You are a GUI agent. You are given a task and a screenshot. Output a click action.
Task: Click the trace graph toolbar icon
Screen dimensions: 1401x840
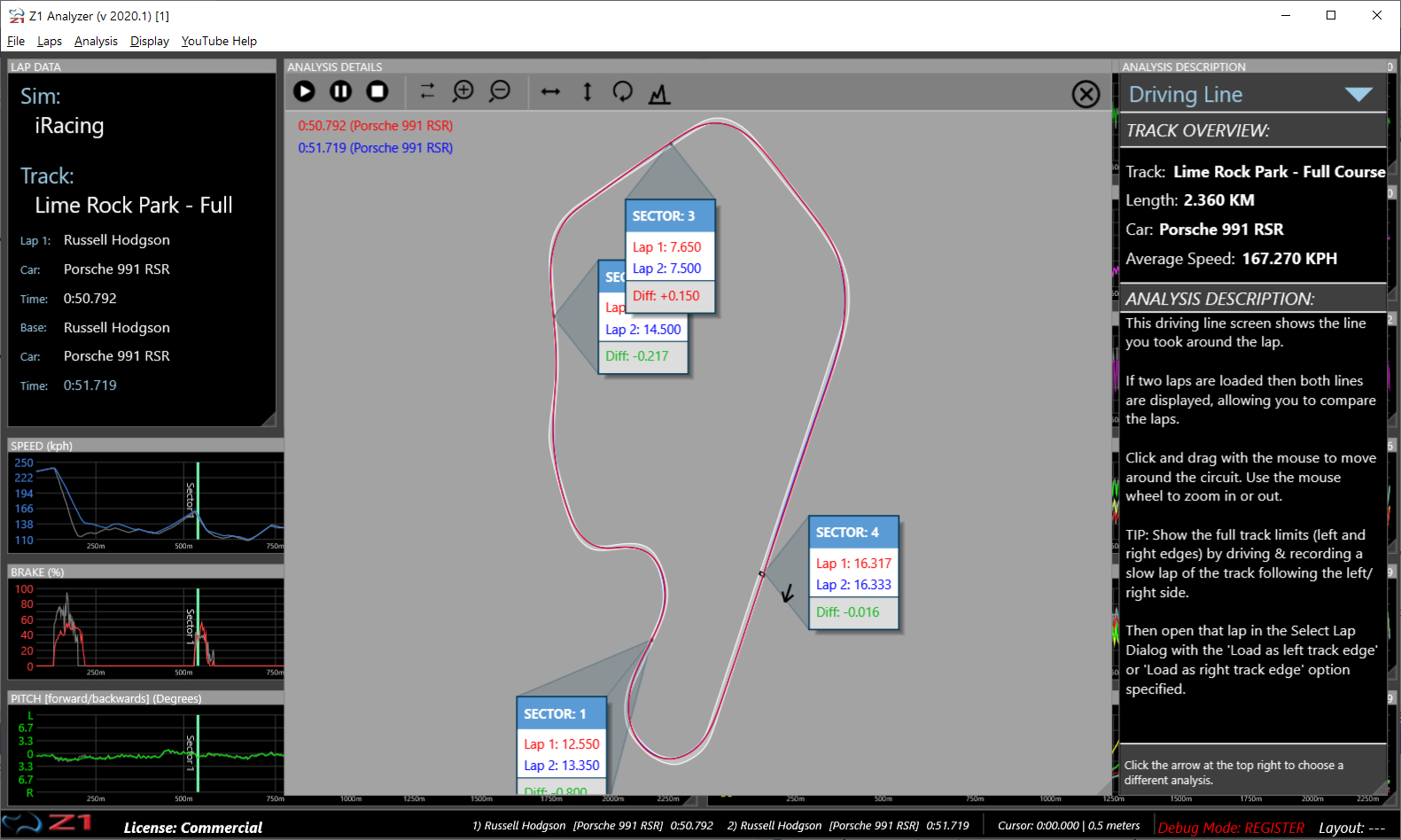[x=659, y=93]
